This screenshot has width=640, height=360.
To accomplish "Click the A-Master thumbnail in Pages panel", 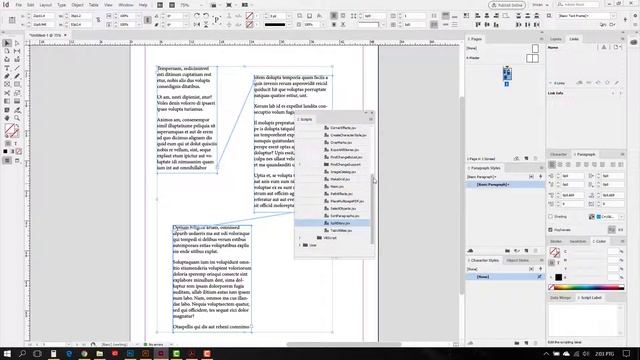I will click(532, 58).
